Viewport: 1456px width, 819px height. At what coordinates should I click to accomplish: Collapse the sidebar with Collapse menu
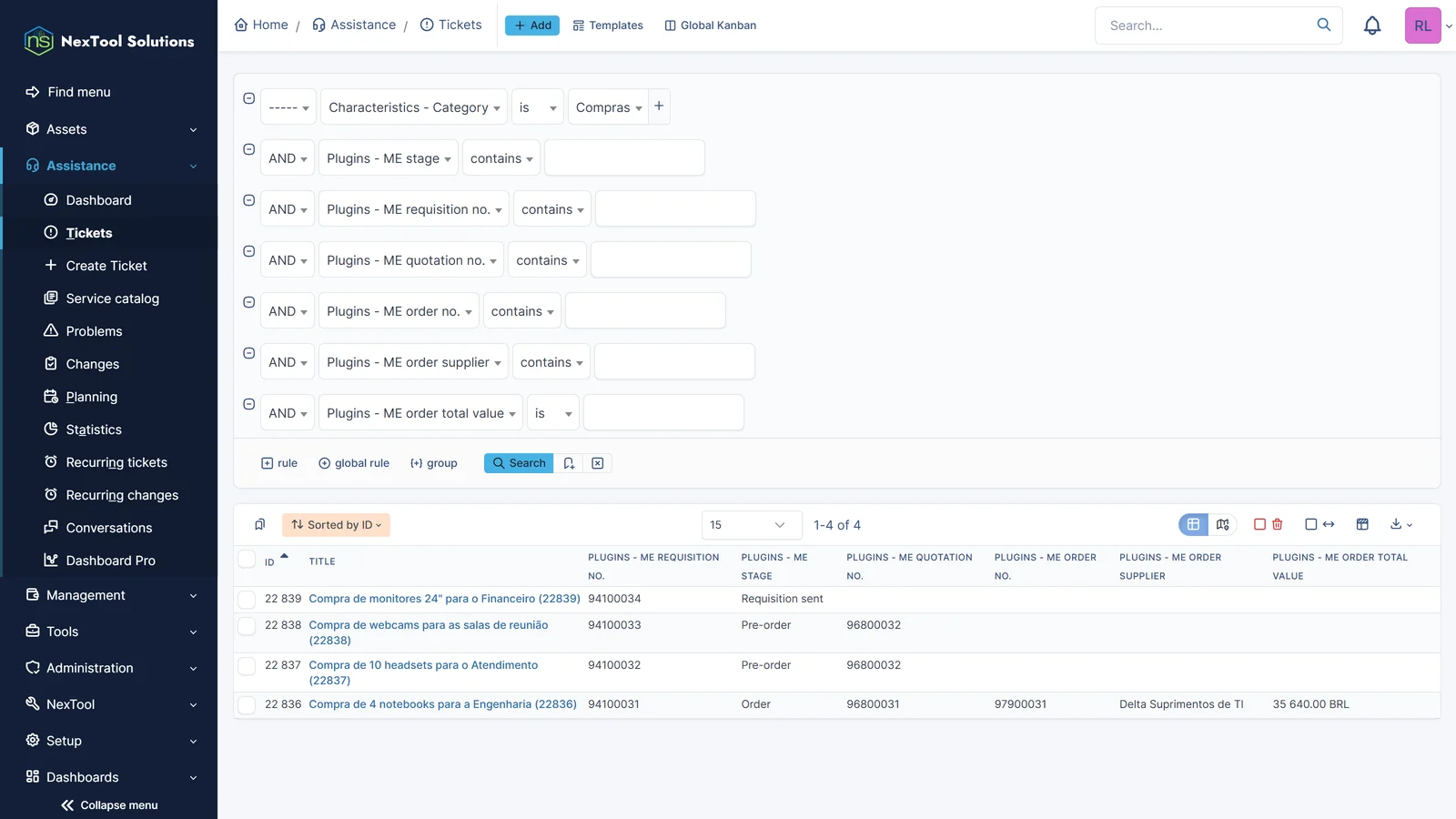[x=109, y=805]
